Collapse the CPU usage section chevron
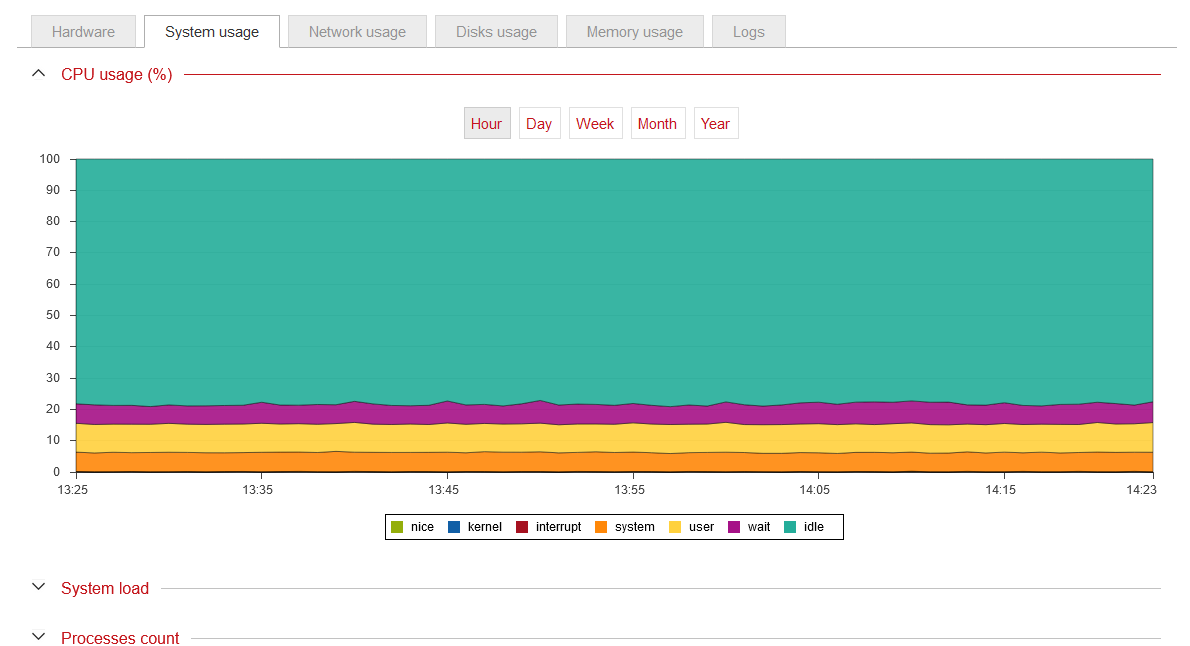This screenshot has height=646, width=1190. (39, 74)
